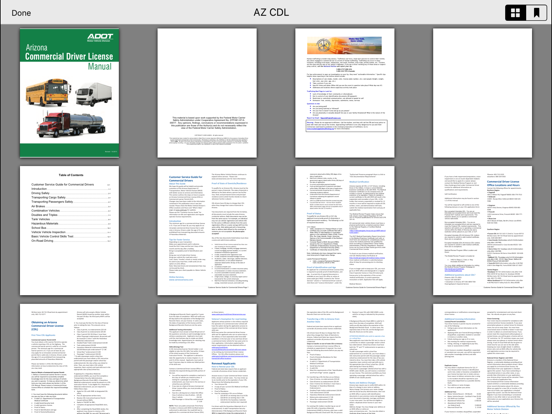Open the Renewal Applicants page thumbnail
The width and height of the screenshot is (552, 414).
tap(207, 359)
